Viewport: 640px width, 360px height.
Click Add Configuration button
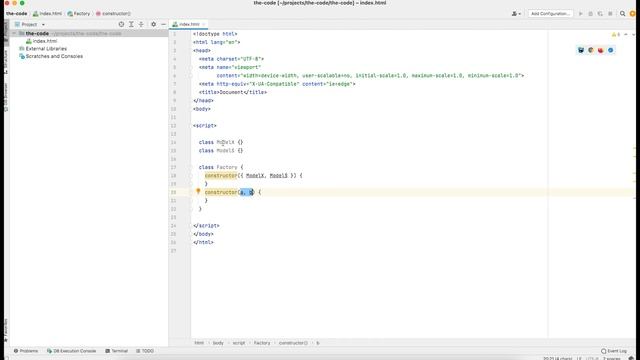pyautogui.click(x=550, y=14)
